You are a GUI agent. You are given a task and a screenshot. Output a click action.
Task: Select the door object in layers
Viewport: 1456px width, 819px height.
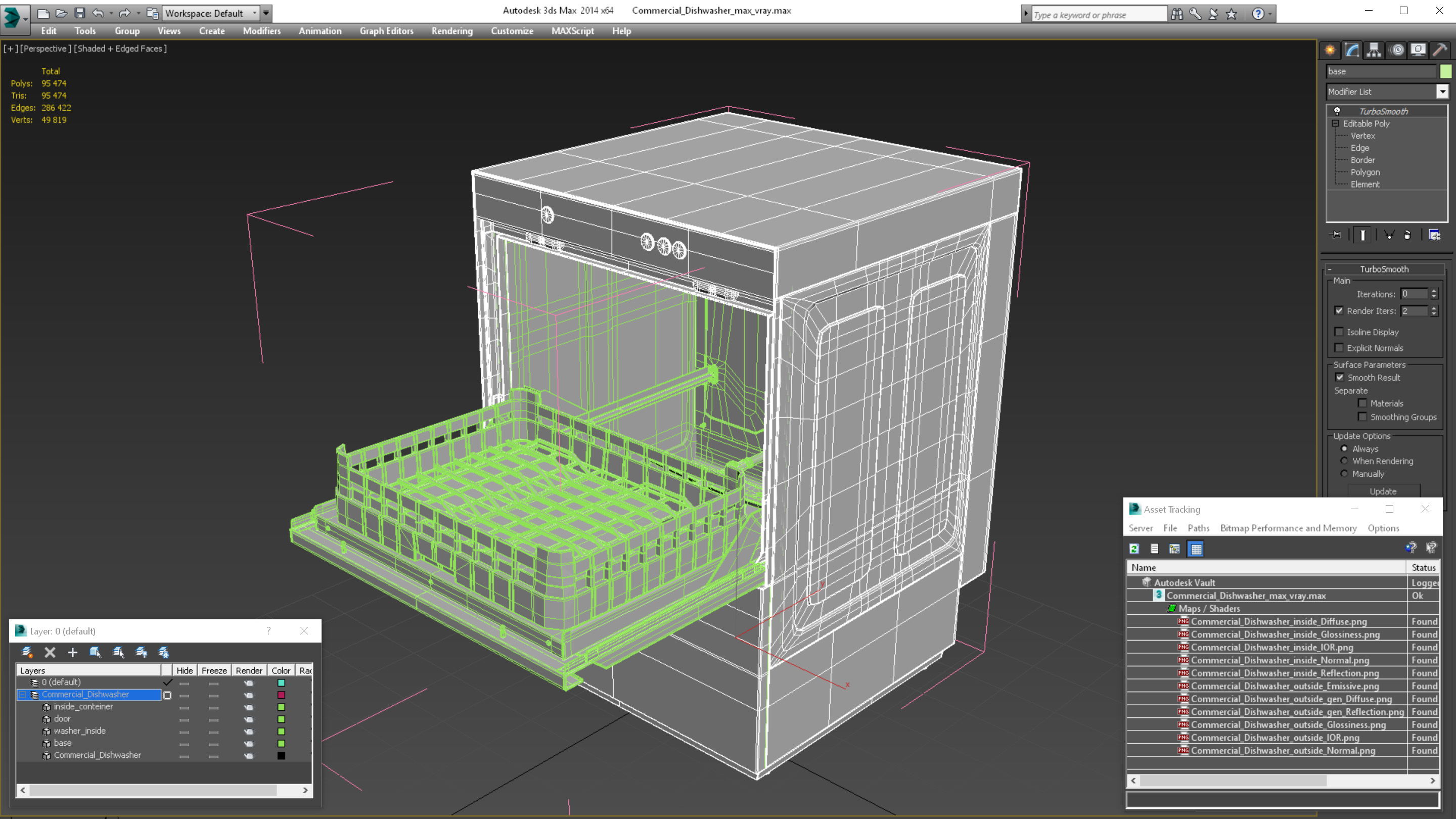(62, 719)
